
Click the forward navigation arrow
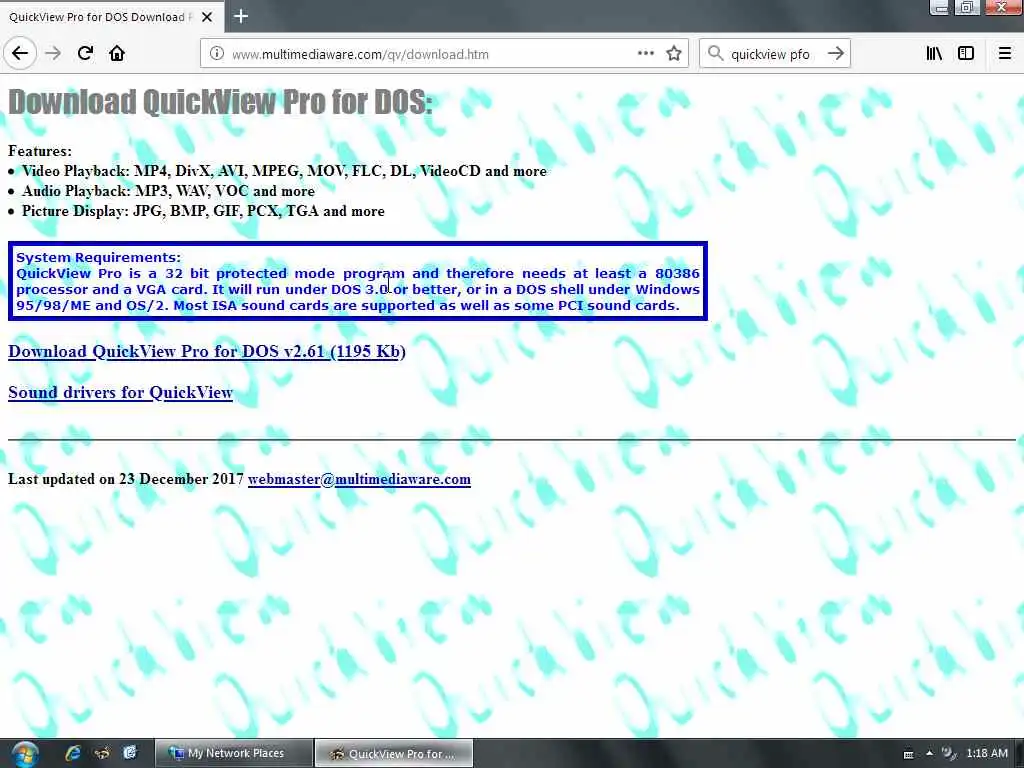coord(53,53)
